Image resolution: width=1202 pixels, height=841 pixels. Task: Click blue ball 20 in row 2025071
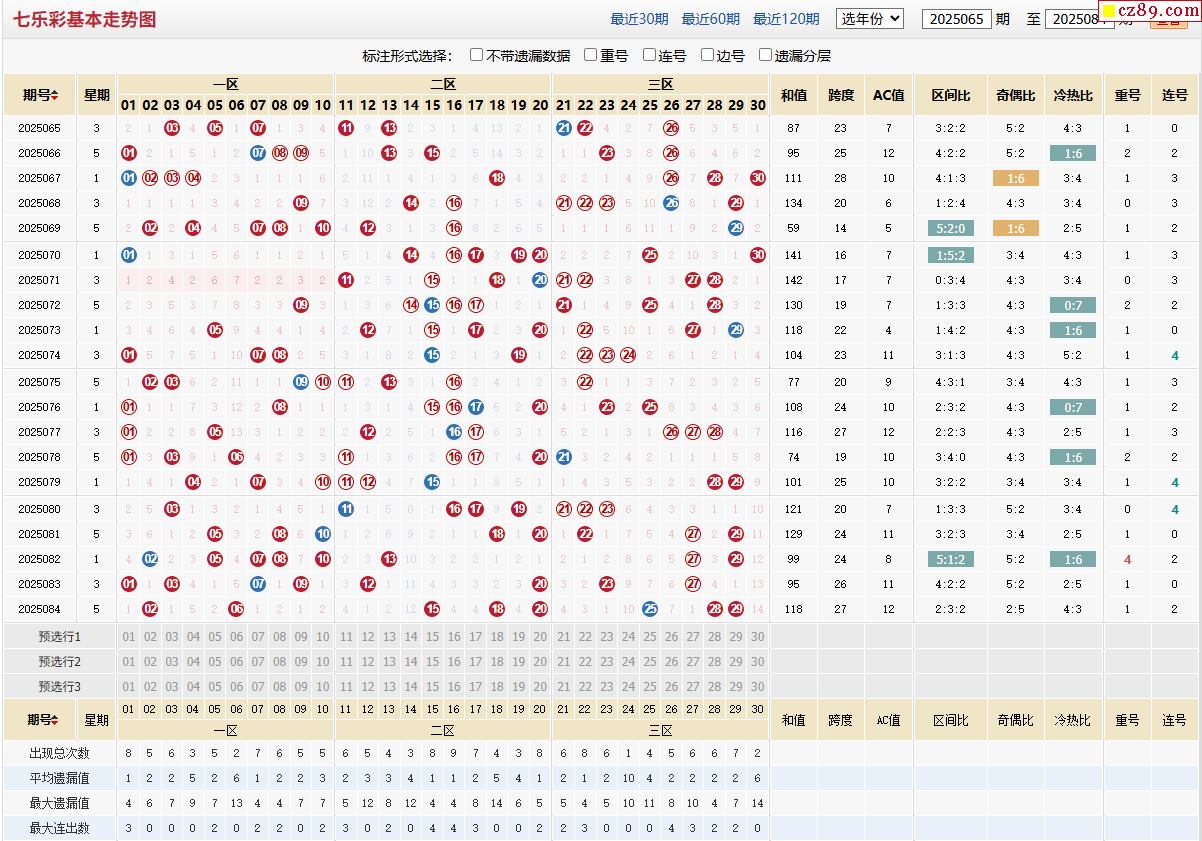[x=540, y=280]
